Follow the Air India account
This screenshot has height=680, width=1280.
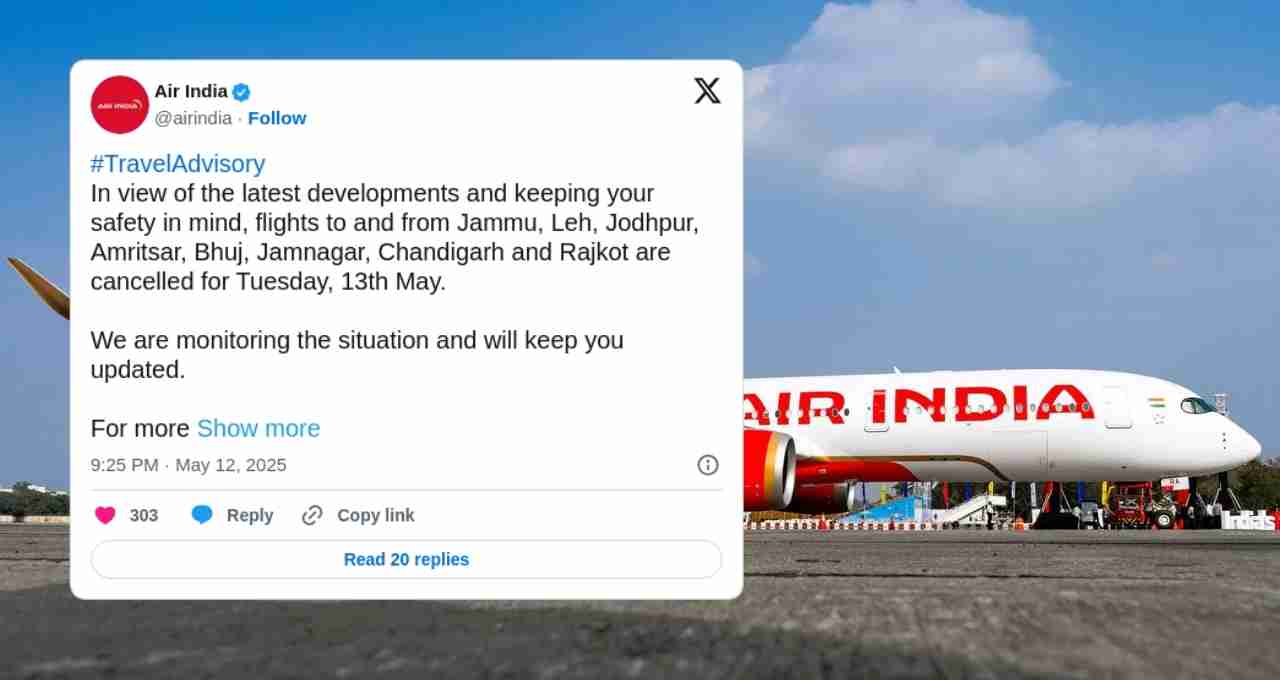click(277, 118)
